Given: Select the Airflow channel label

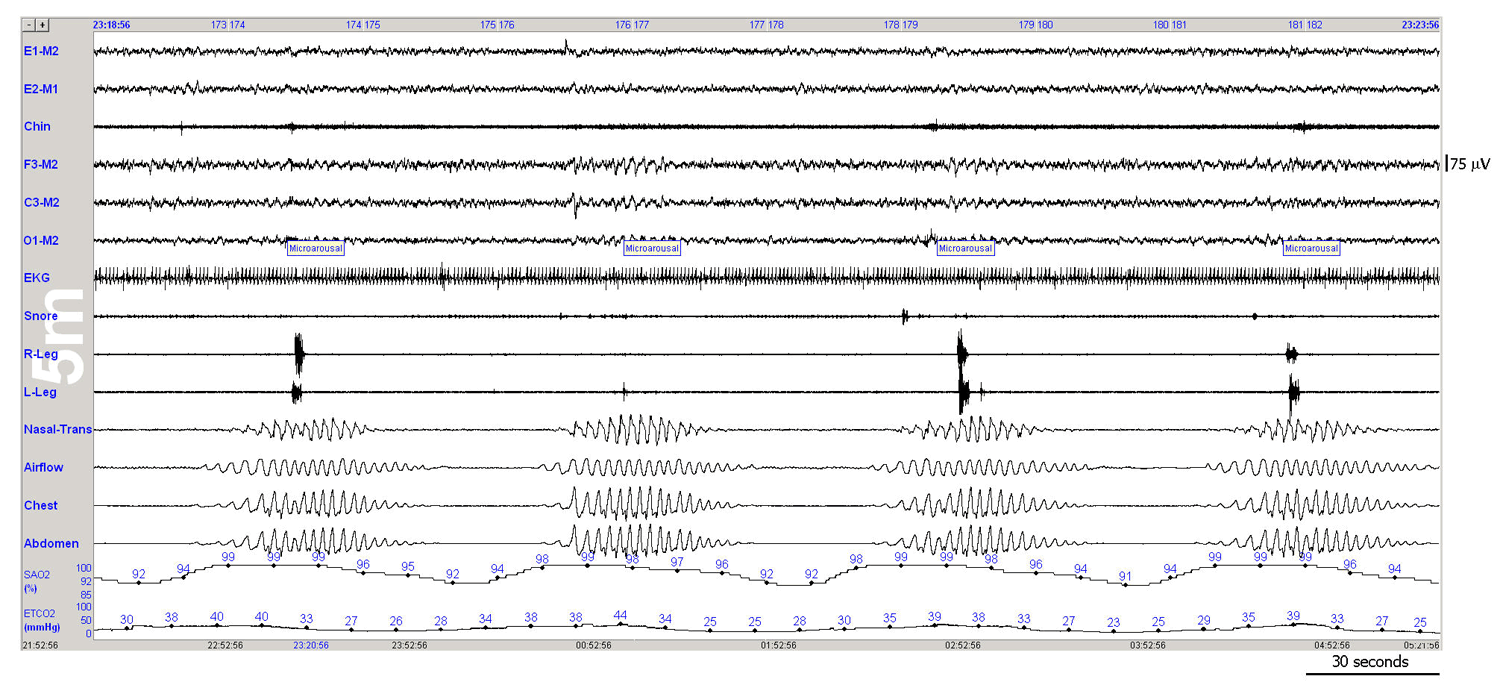Looking at the screenshot, I should (x=44, y=467).
